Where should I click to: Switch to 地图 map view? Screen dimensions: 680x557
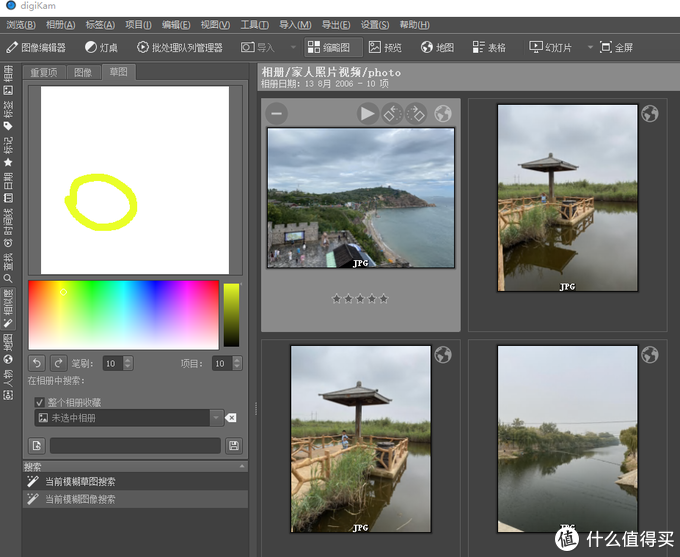pyautogui.click(x=437, y=47)
